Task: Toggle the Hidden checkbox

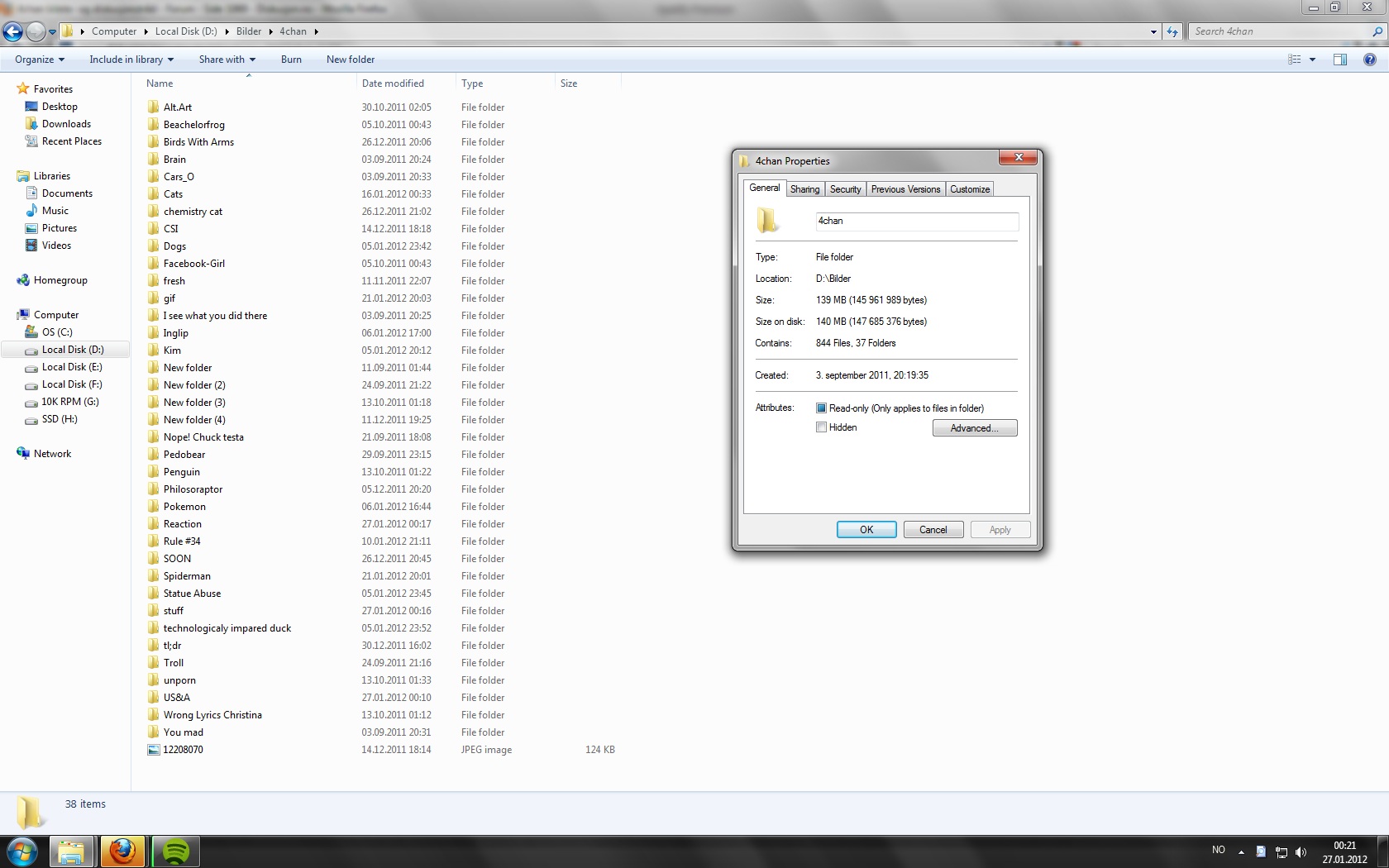Action: [x=821, y=427]
